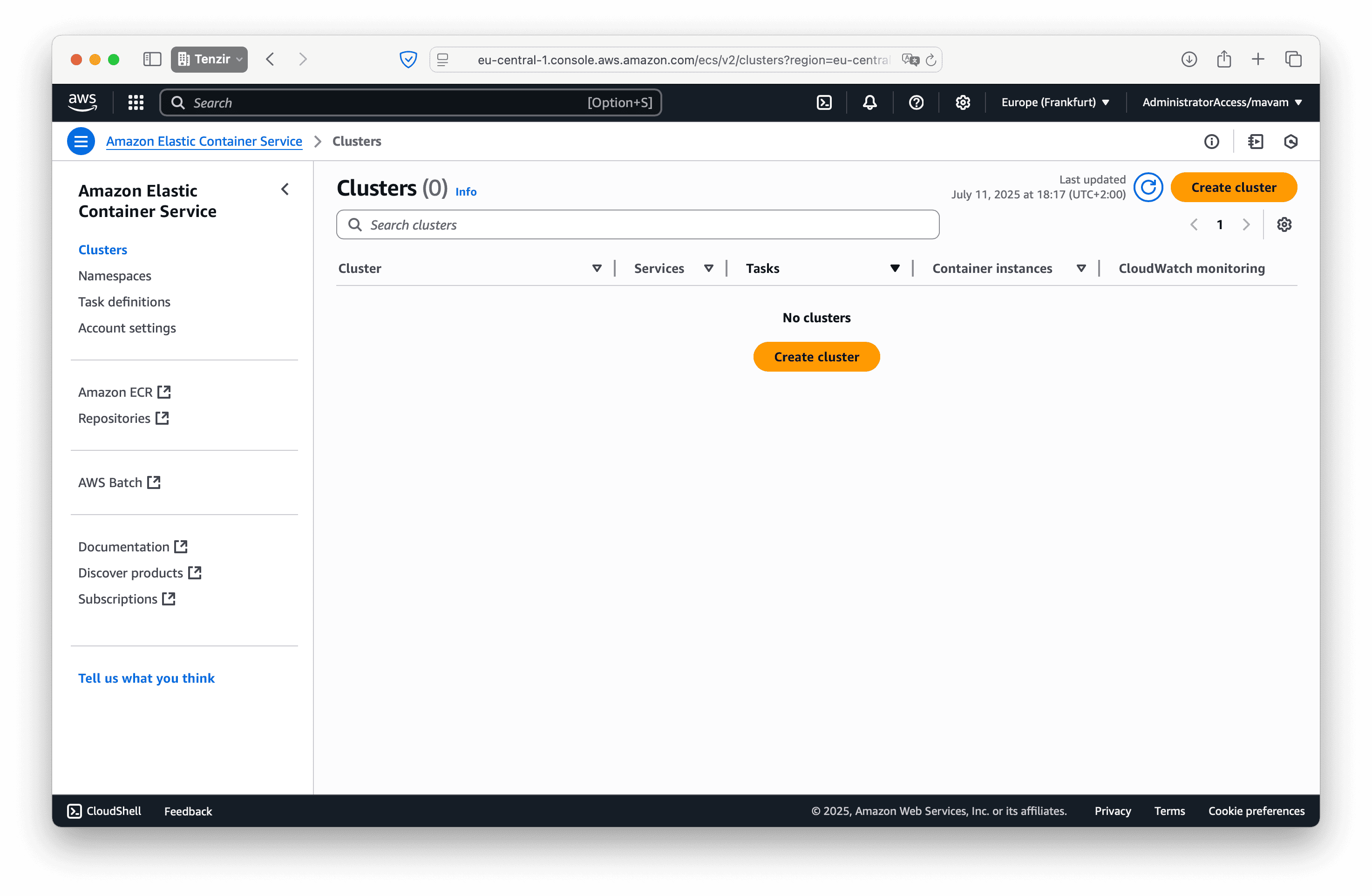Collapse the ECS sidebar panel
1372x896 pixels.
(x=285, y=189)
